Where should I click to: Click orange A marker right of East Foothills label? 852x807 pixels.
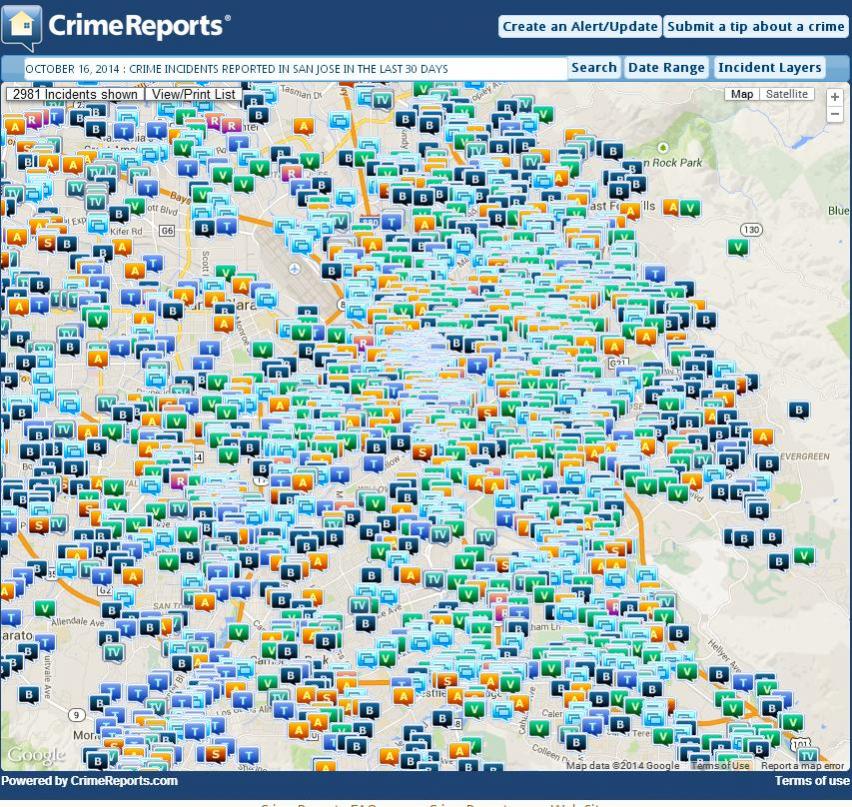pos(672,207)
